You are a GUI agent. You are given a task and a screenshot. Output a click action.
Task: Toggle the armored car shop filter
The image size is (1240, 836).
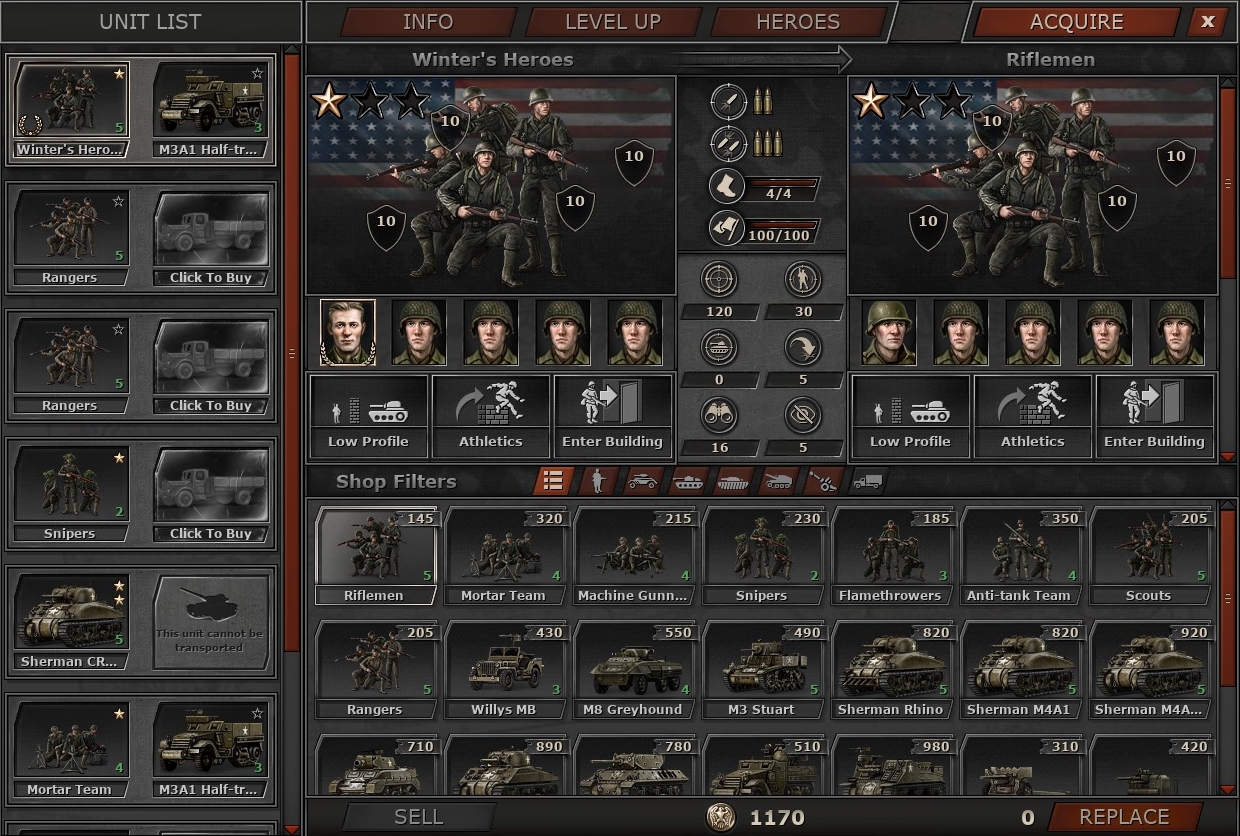(642, 481)
